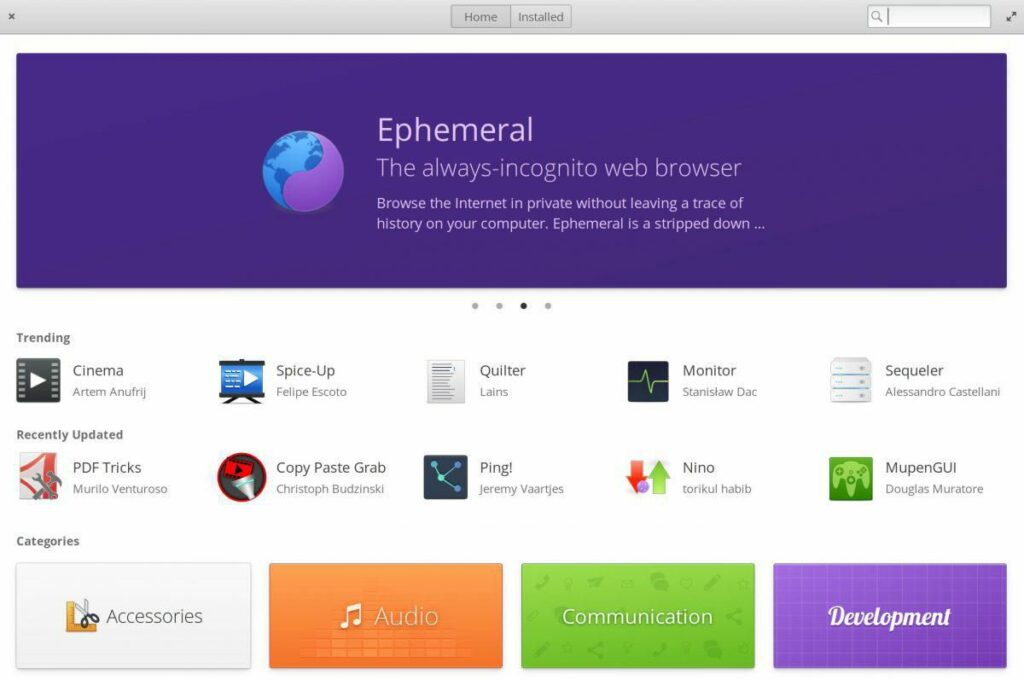Click the Monitor app name
1024x680 pixels.
coord(709,370)
